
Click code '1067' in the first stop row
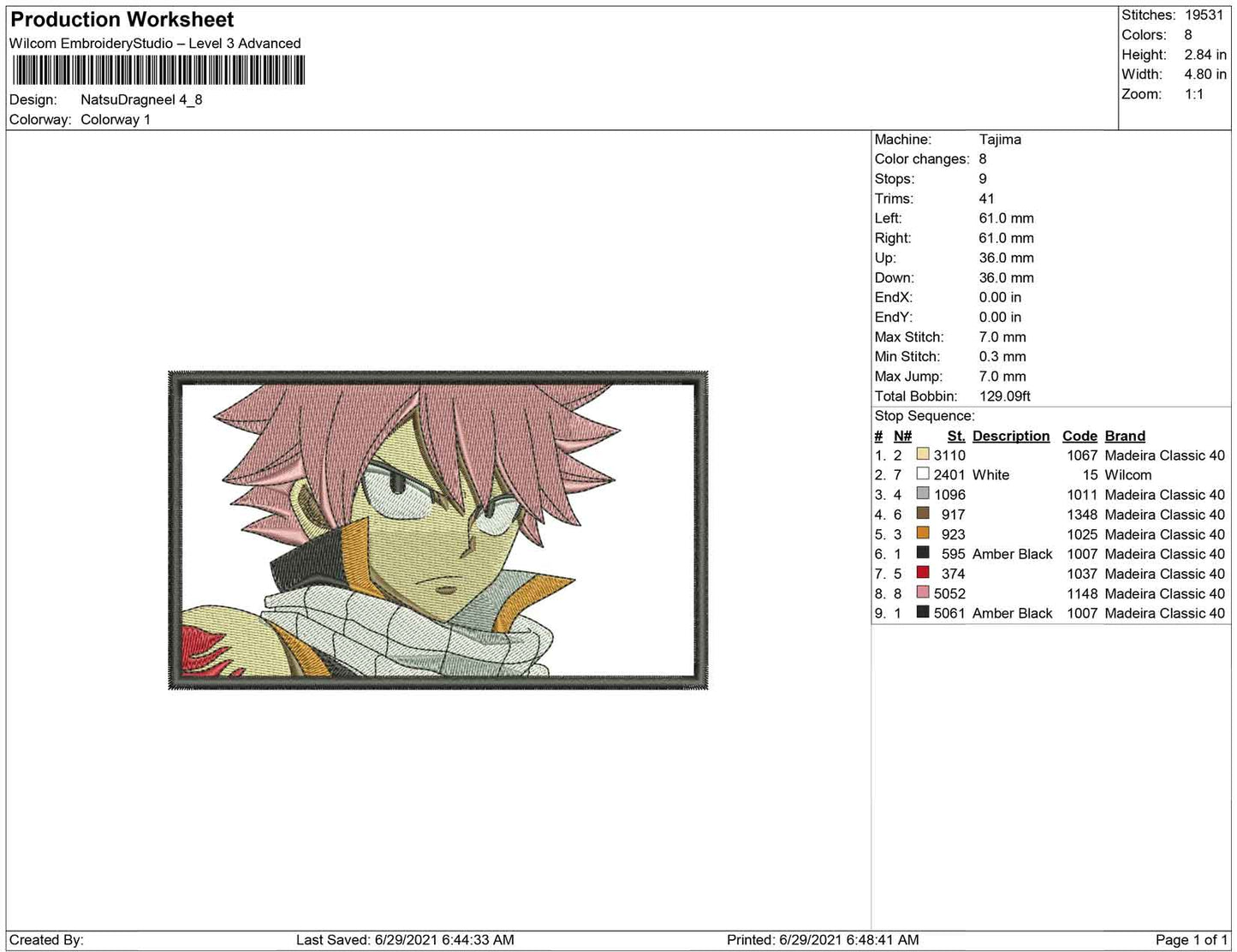tap(1082, 455)
